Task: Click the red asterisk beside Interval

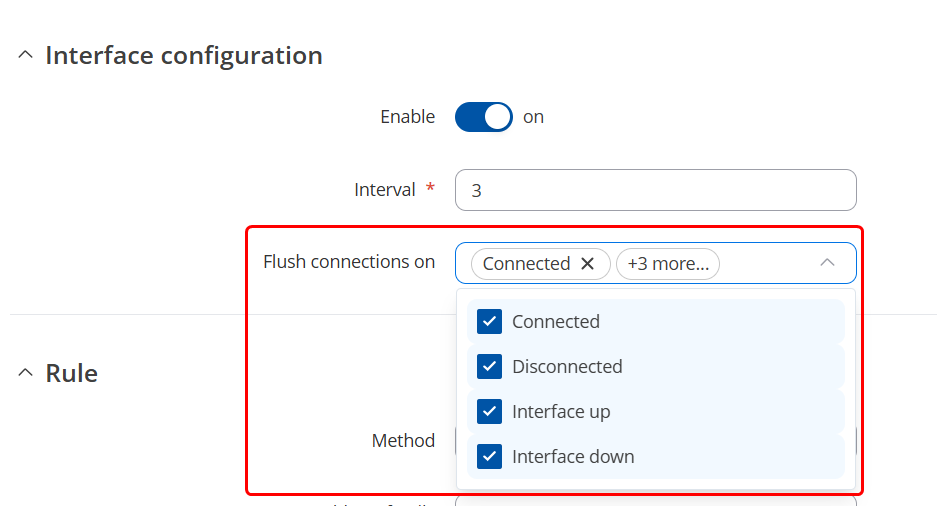Action: tap(431, 188)
